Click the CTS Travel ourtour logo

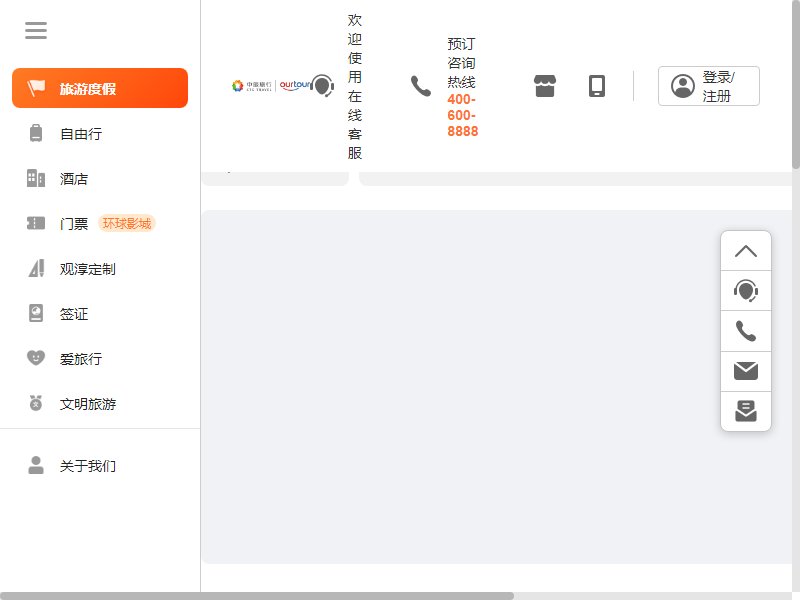click(x=271, y=85)
